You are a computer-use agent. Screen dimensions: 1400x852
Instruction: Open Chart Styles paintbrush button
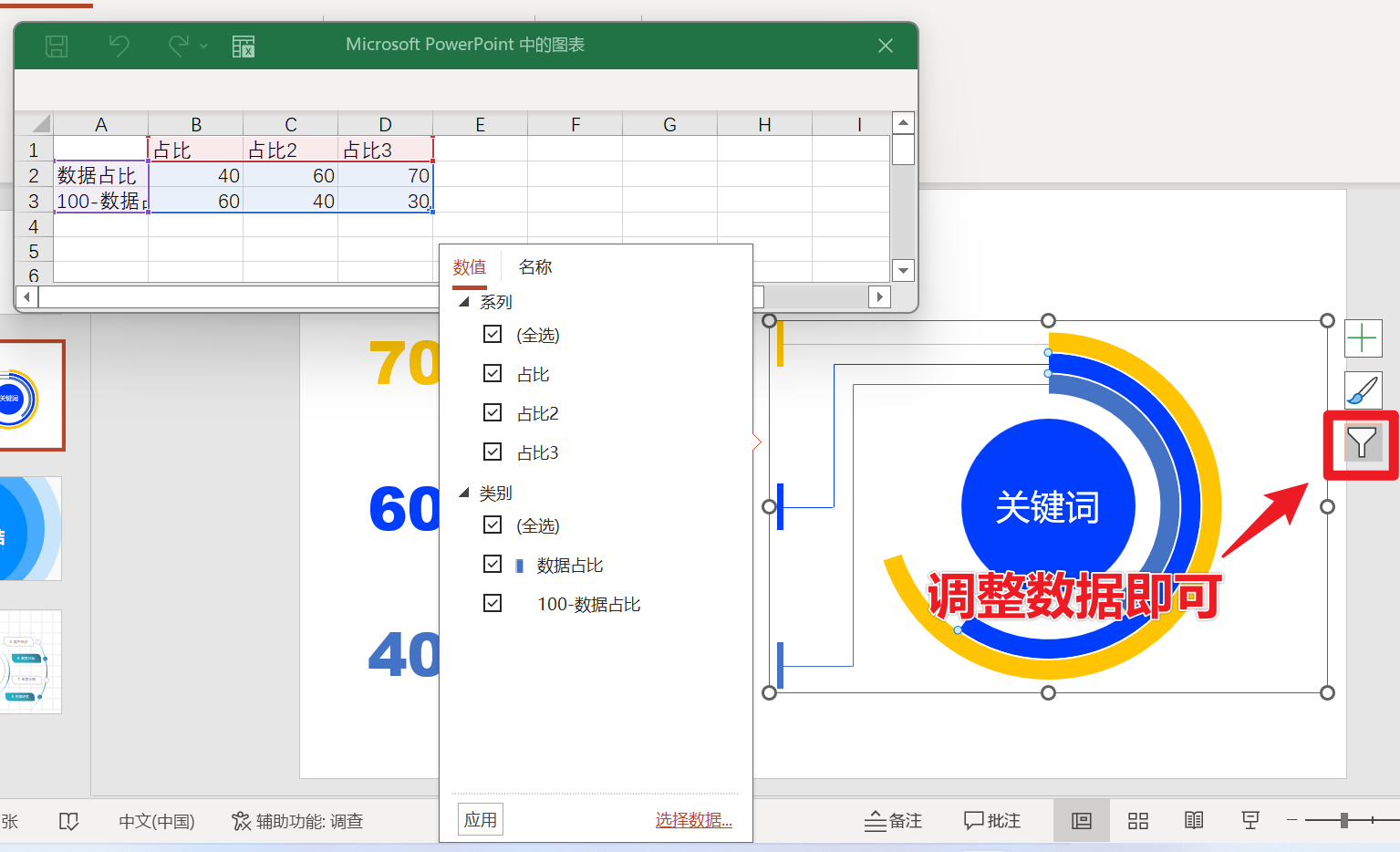1363,390
